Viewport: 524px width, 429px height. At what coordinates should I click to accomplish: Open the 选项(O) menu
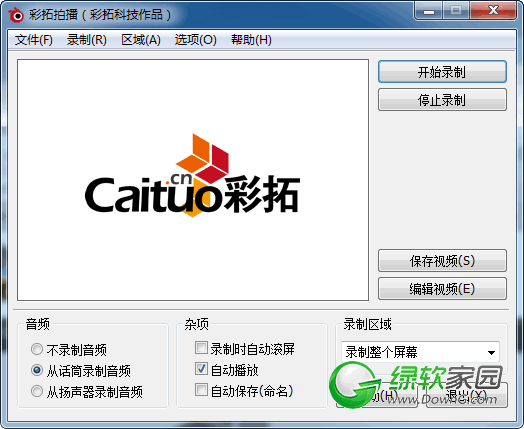click(x=195, y=40)
